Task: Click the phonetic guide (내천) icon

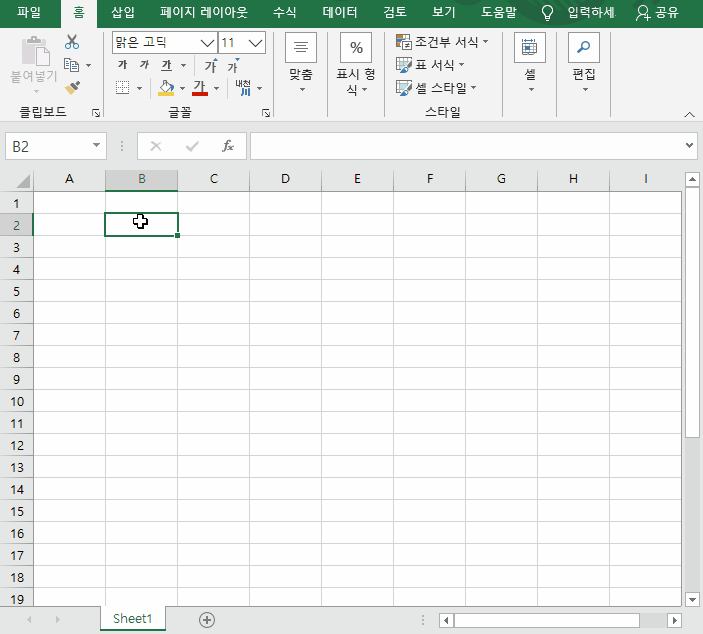Action: click(243, 88)
